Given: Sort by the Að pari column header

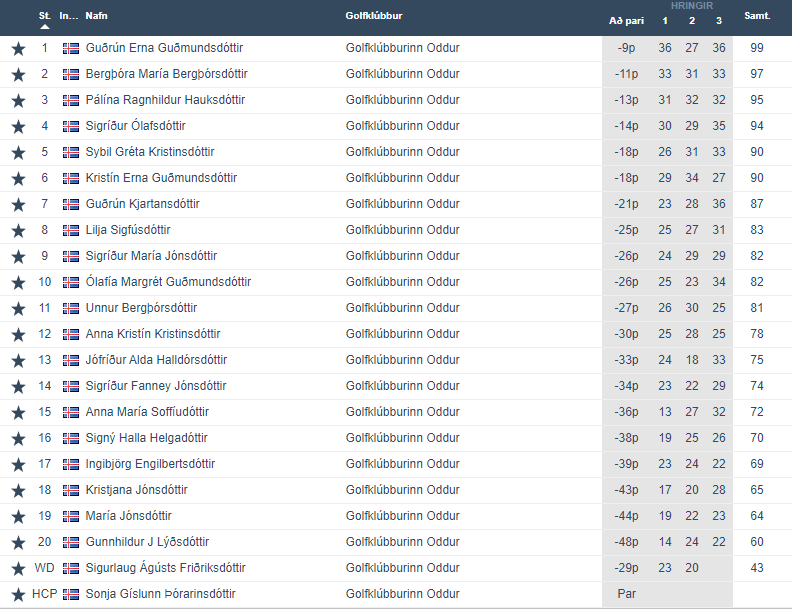Looking at the screenshot, I should tap(626, 21).
